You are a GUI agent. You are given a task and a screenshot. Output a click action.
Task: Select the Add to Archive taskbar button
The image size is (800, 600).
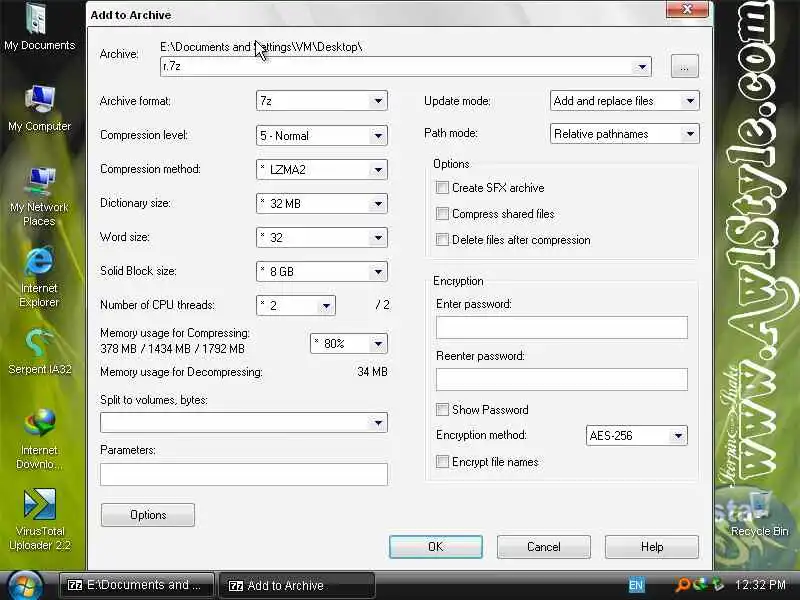pyautogui.click(x=297, y=585)
